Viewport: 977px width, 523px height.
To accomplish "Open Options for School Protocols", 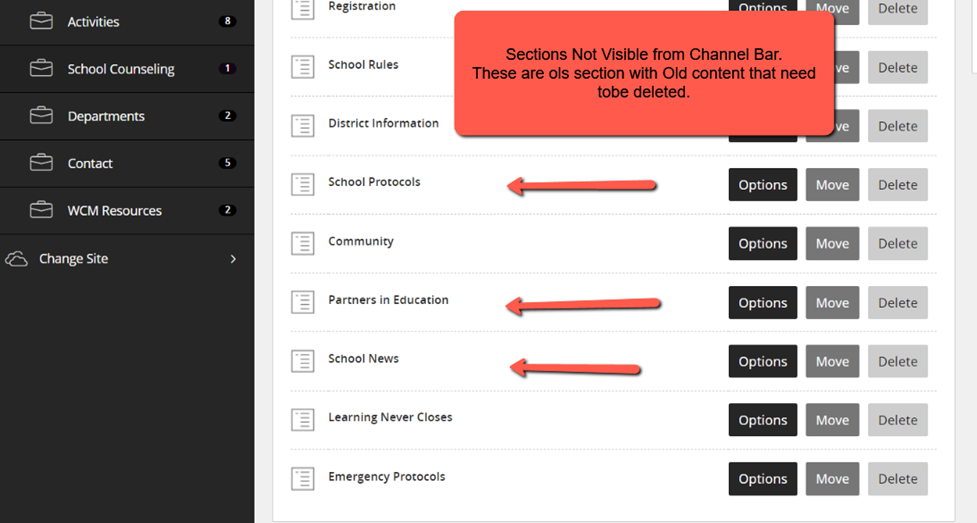I will click(x=763, y=185).
